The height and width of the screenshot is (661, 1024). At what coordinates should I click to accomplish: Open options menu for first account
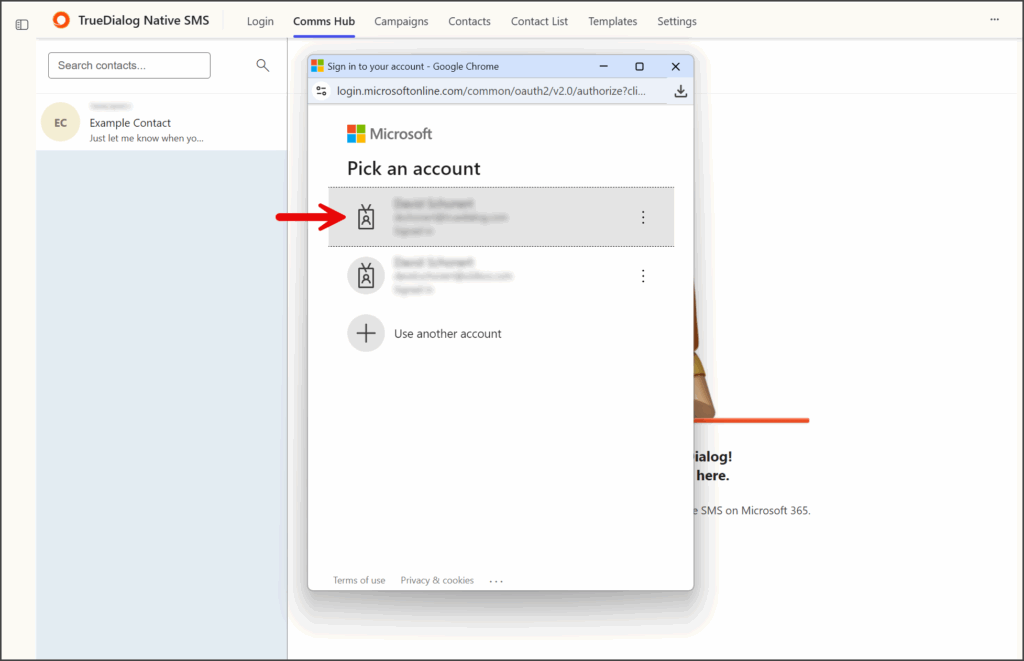[x=643, y=218]
